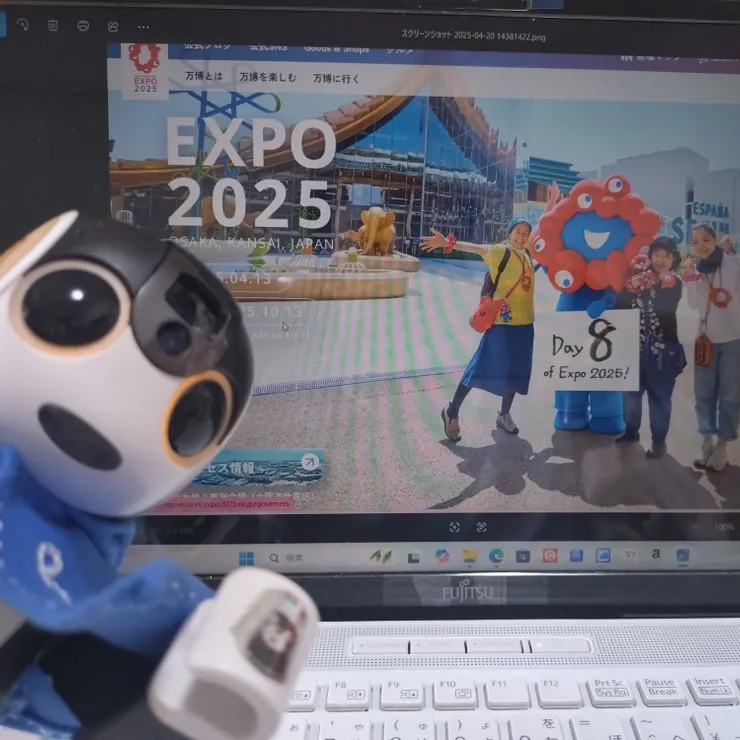Click the arrow icon on the アクセス情報 banner

[310, 462]
